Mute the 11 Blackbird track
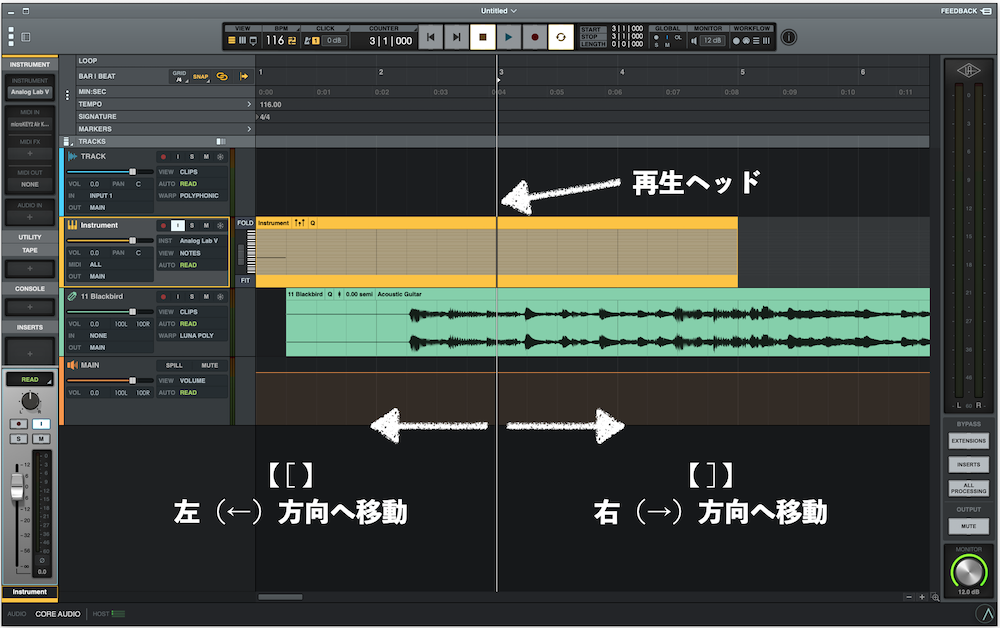Screen dimensions: 1000x628 (x=206, y=297)
